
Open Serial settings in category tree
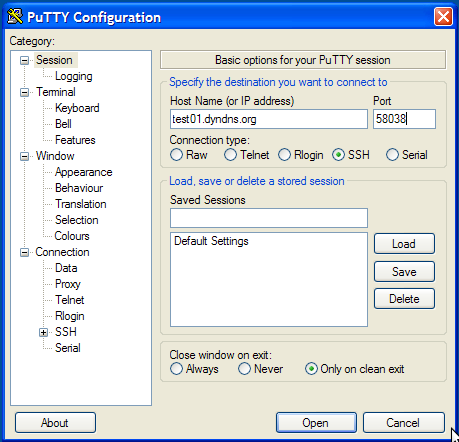(68, 348)
